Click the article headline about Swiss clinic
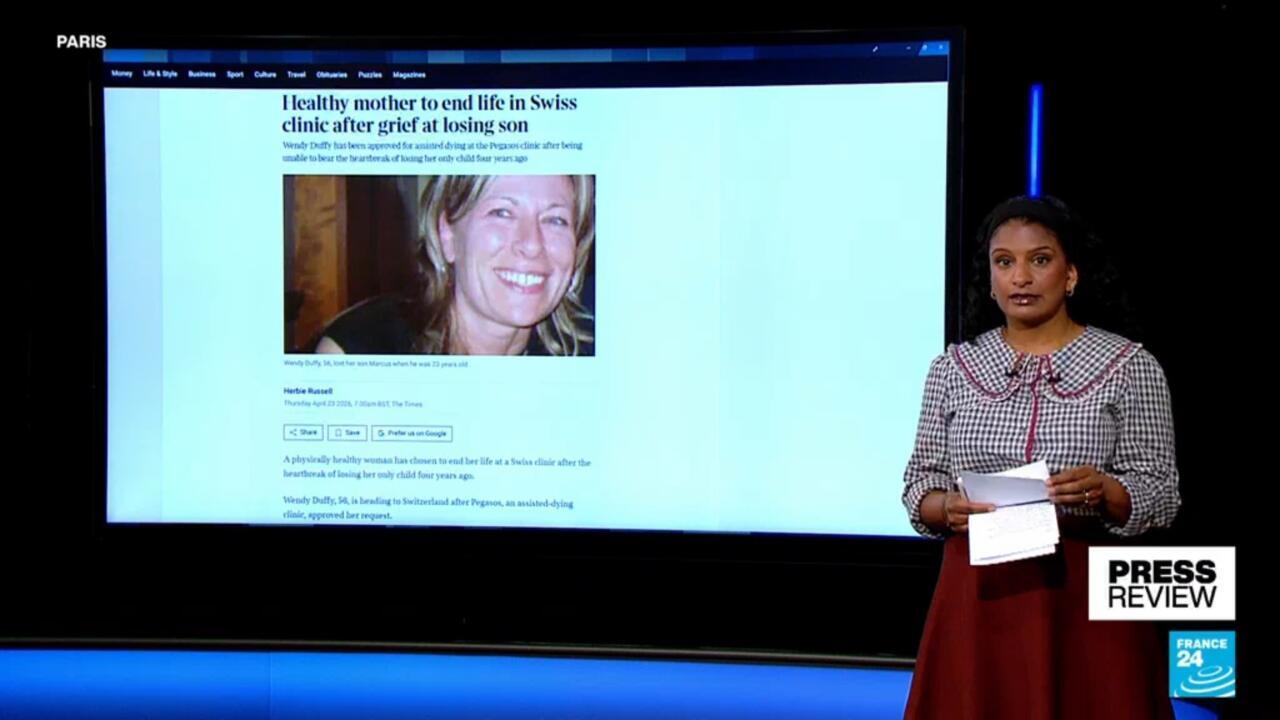Viewport: 1280px width, 720px height. point(430,114)
